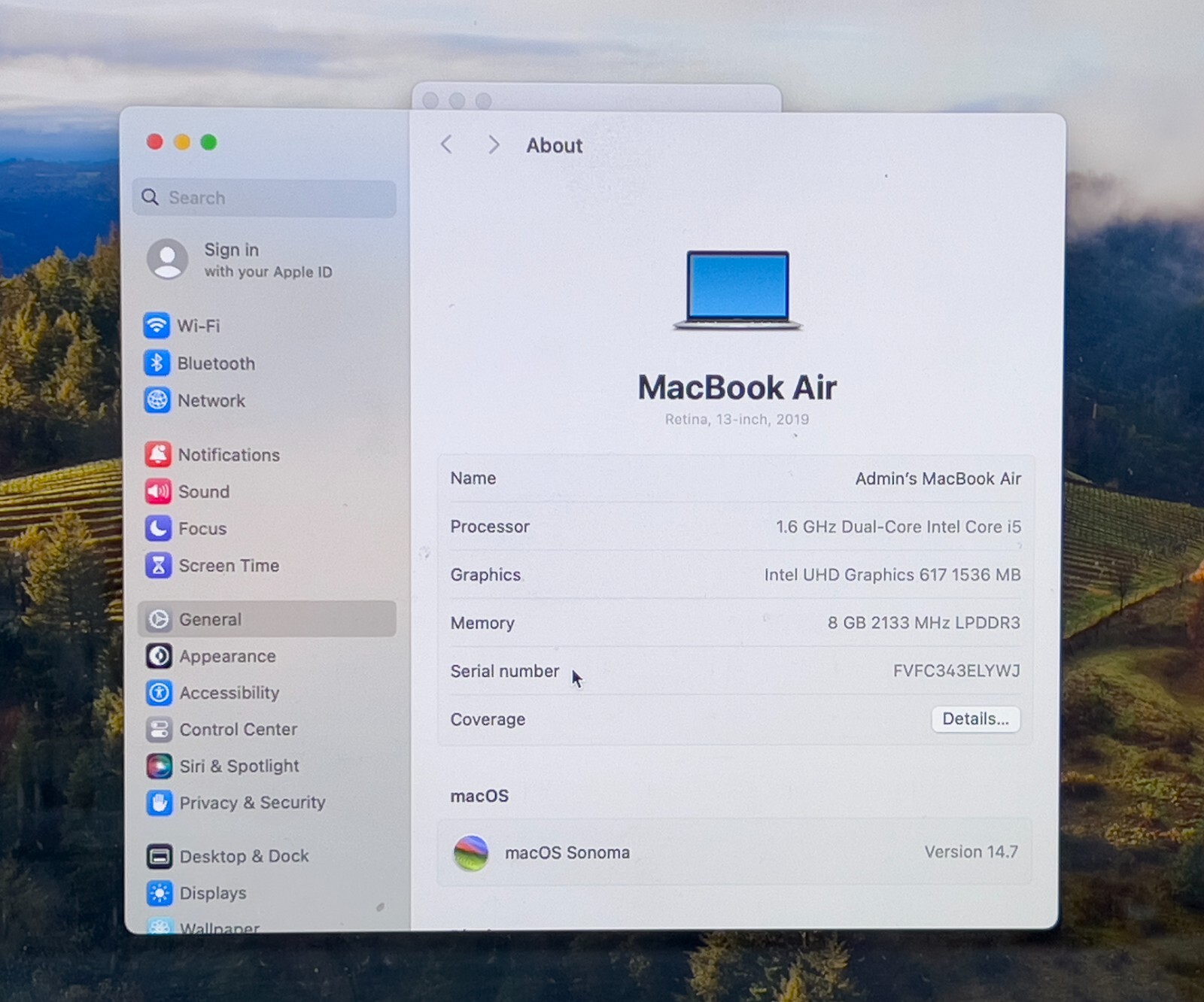The width and height of the screenshot is (1204, 1002).
Task: Open Coverage Details button
Action: tap(975, 719)
